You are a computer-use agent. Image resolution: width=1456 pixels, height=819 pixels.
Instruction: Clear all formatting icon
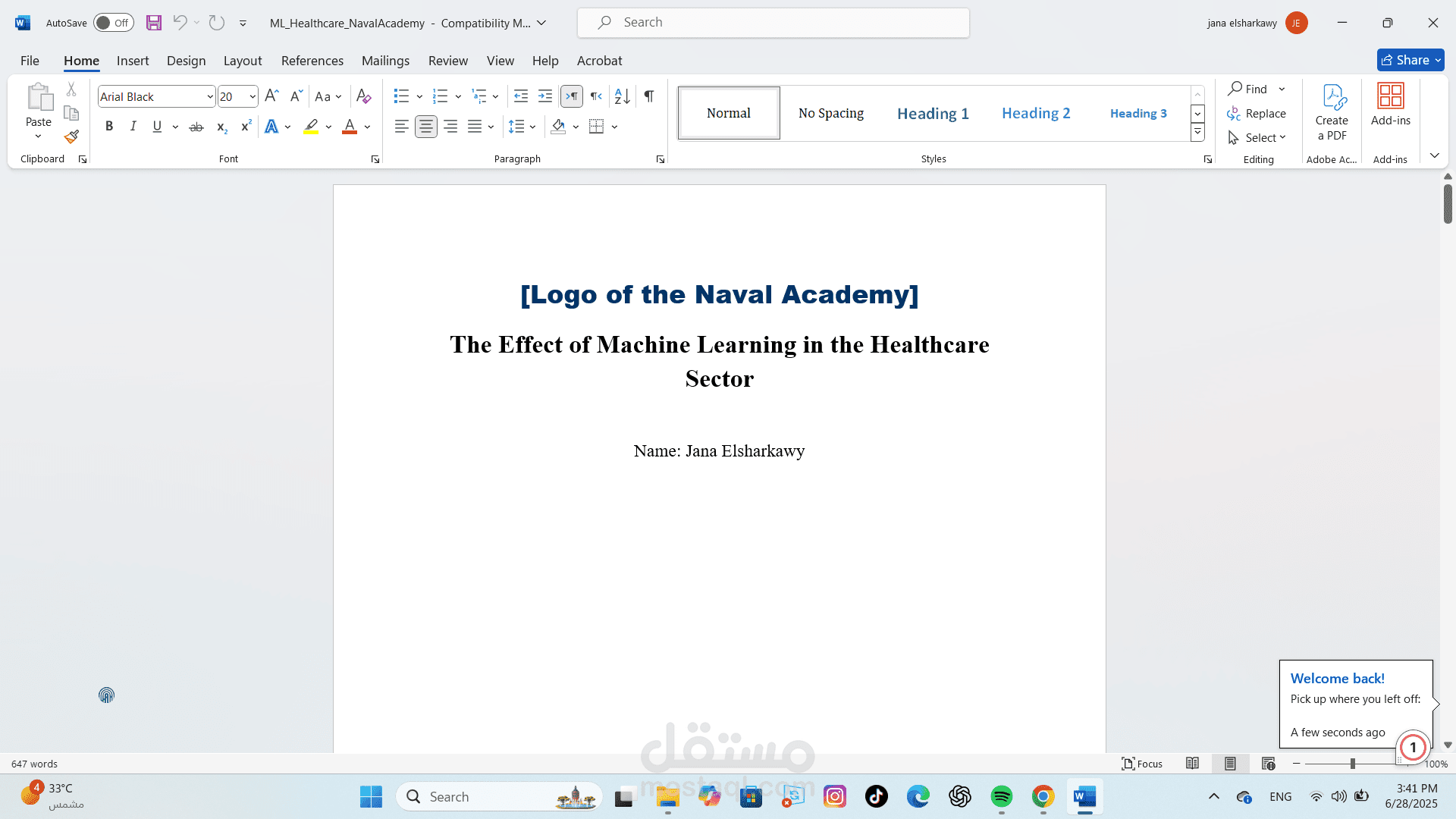364,96
